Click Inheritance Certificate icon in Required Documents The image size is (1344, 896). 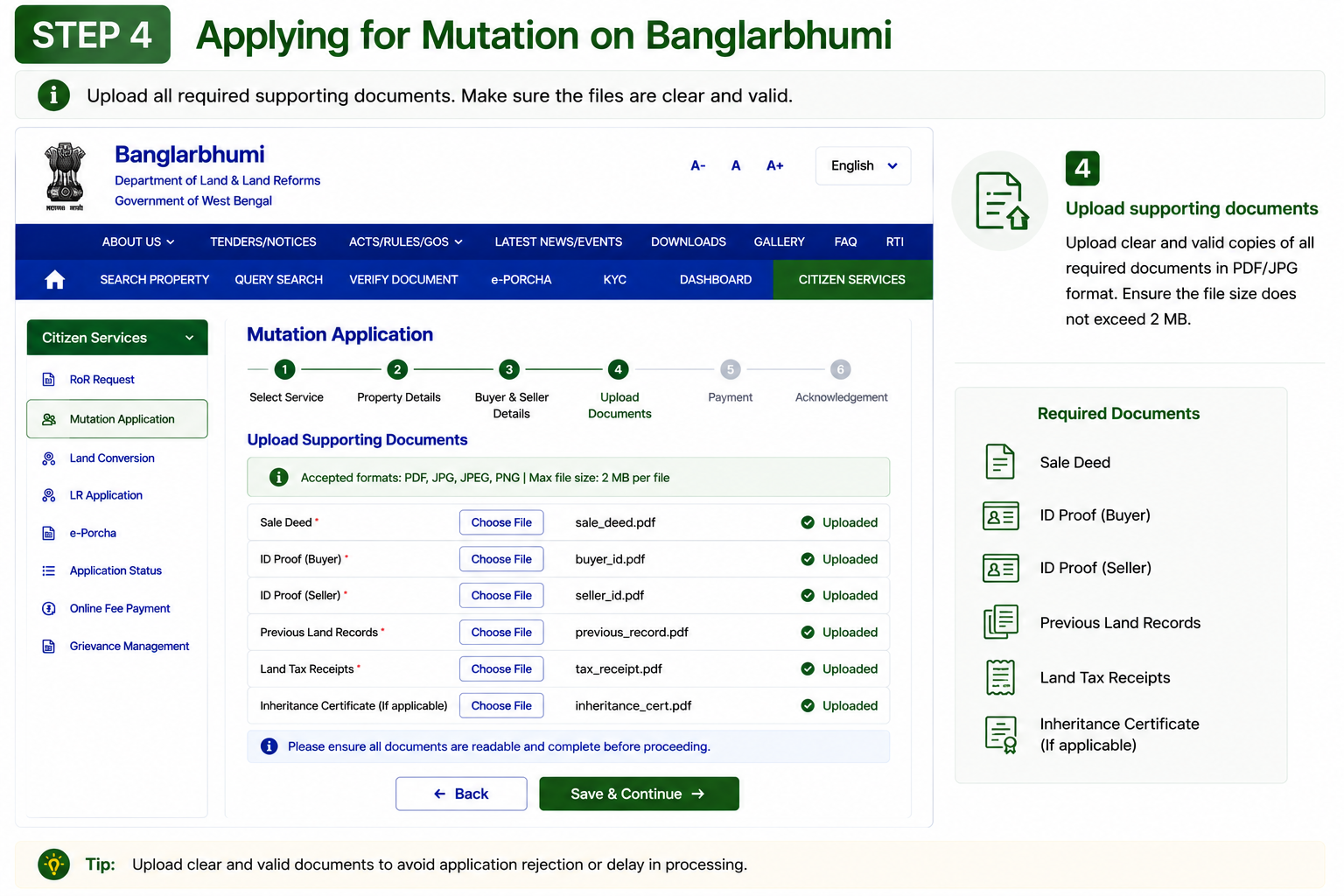[x=1001, y=735]
